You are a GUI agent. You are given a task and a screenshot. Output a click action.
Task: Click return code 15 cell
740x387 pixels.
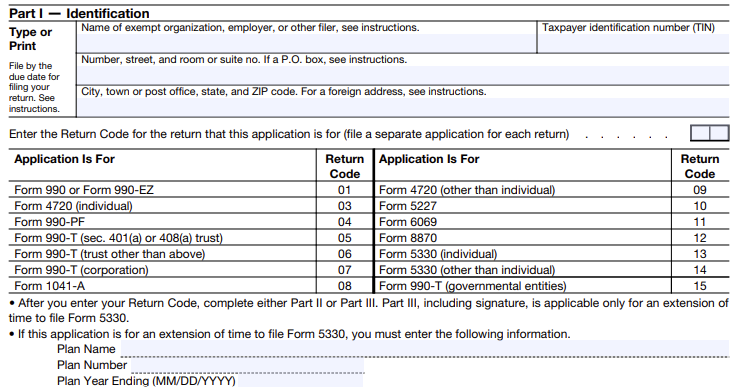pyautogui.click(x=700, y=286)
